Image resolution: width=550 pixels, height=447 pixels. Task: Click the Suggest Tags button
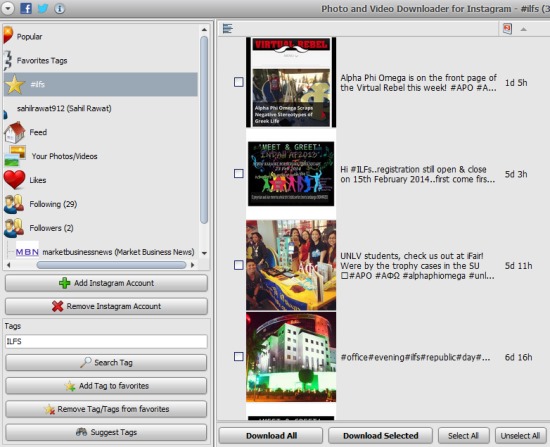[x=106, y=432]
